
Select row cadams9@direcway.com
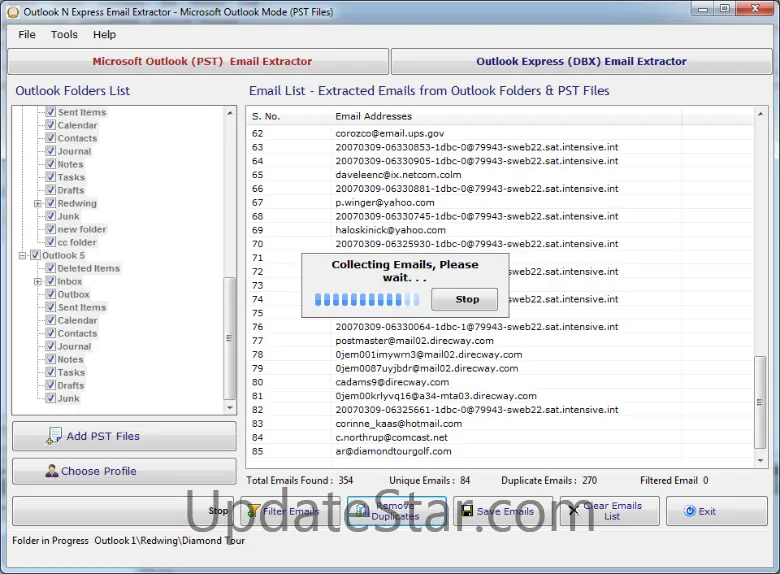(500, 382)
